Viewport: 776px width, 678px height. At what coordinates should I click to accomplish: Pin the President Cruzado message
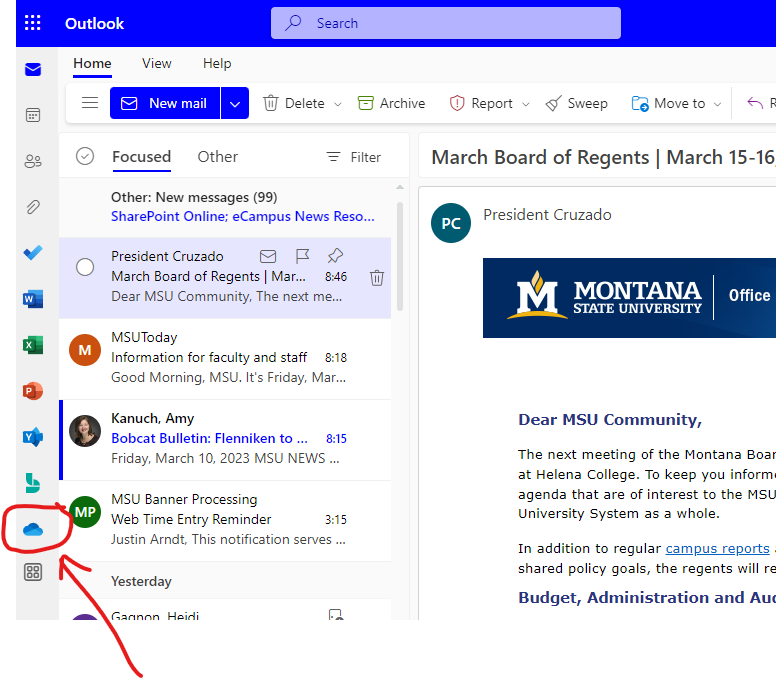pos(335,256)
